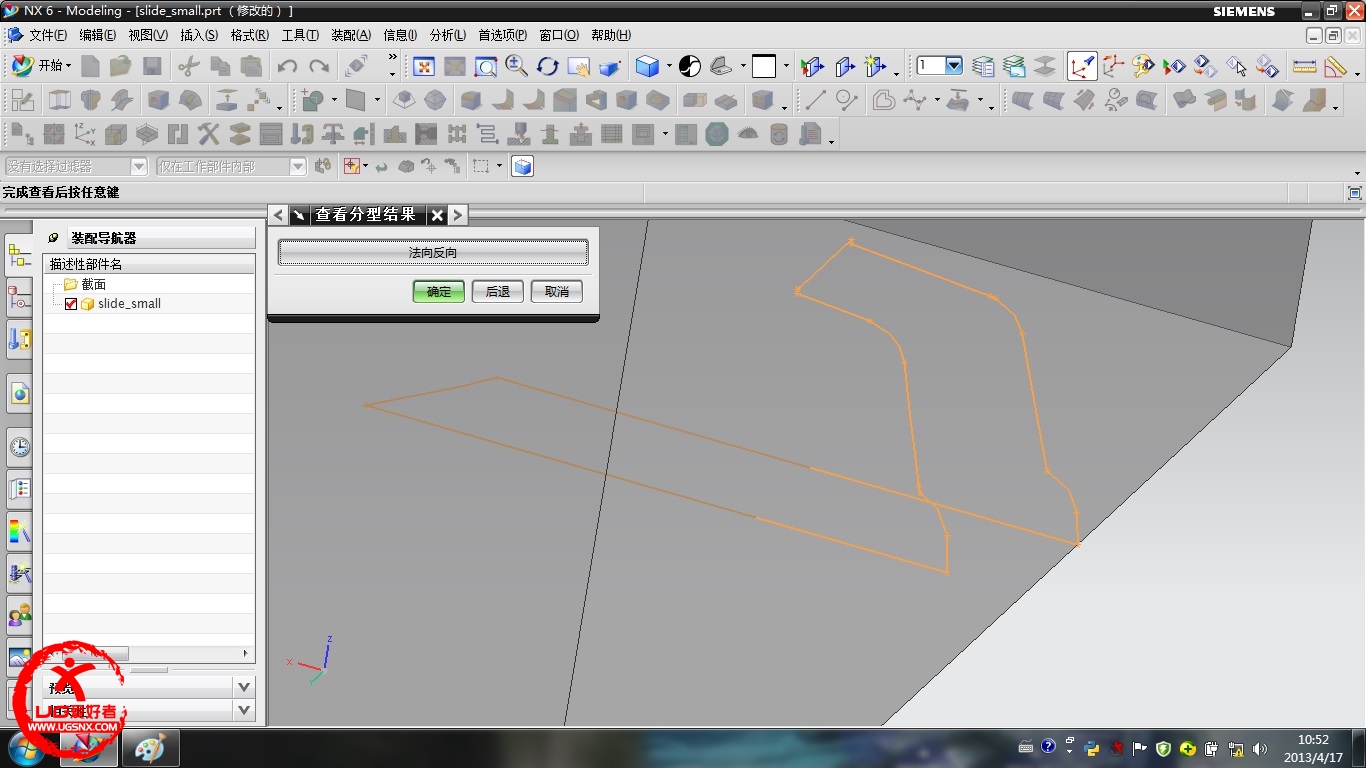Open the 文件(F) menu

tap(47, 35)
